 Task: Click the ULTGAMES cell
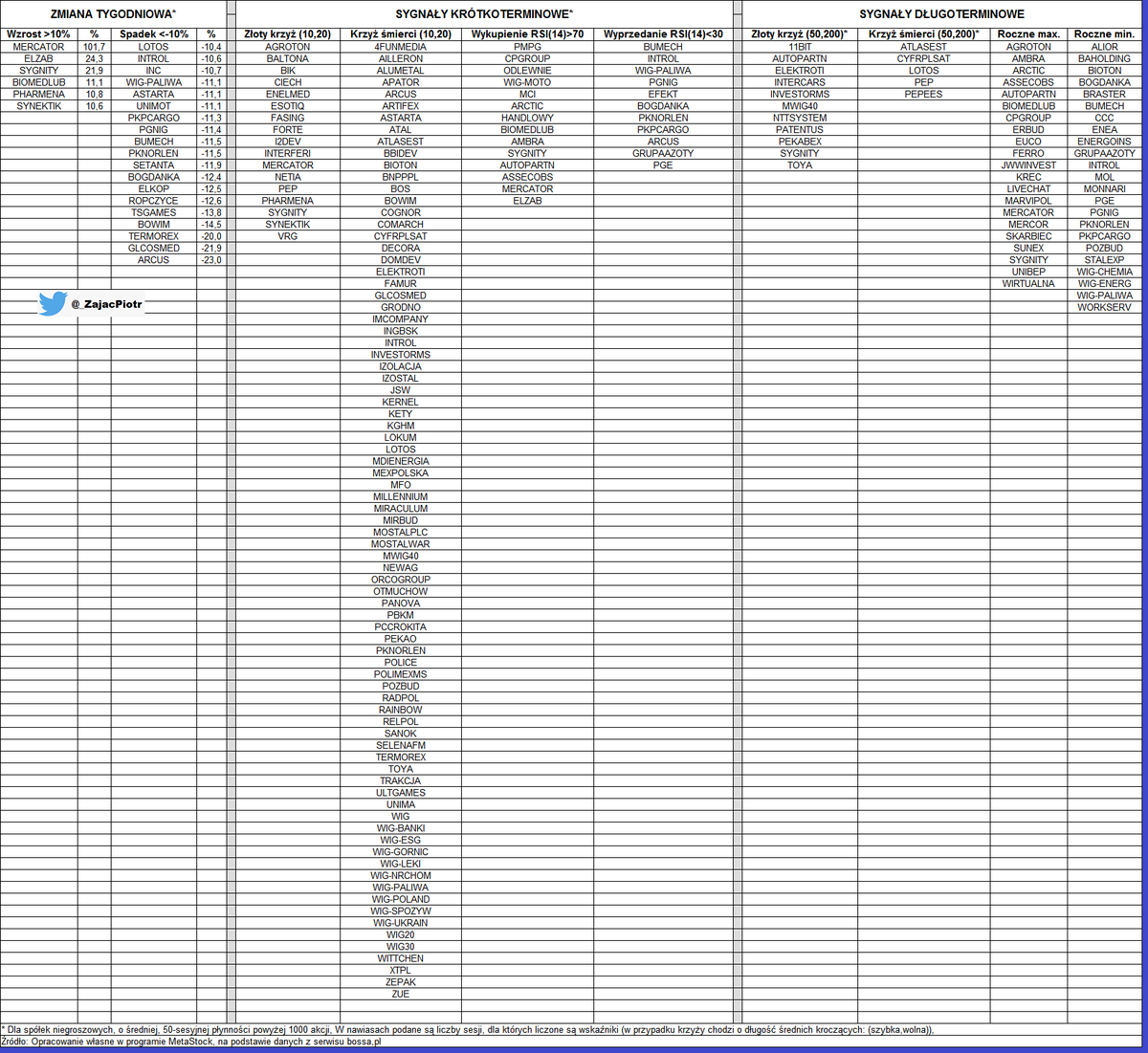tap(401, 793)
